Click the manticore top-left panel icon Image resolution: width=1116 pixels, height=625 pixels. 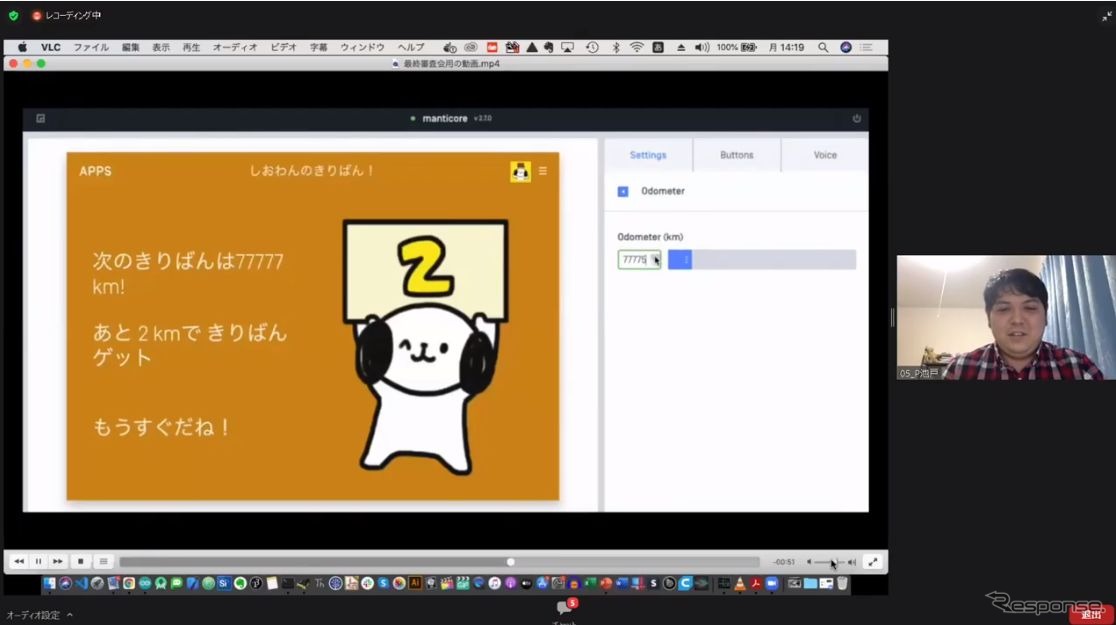point(41,118)
